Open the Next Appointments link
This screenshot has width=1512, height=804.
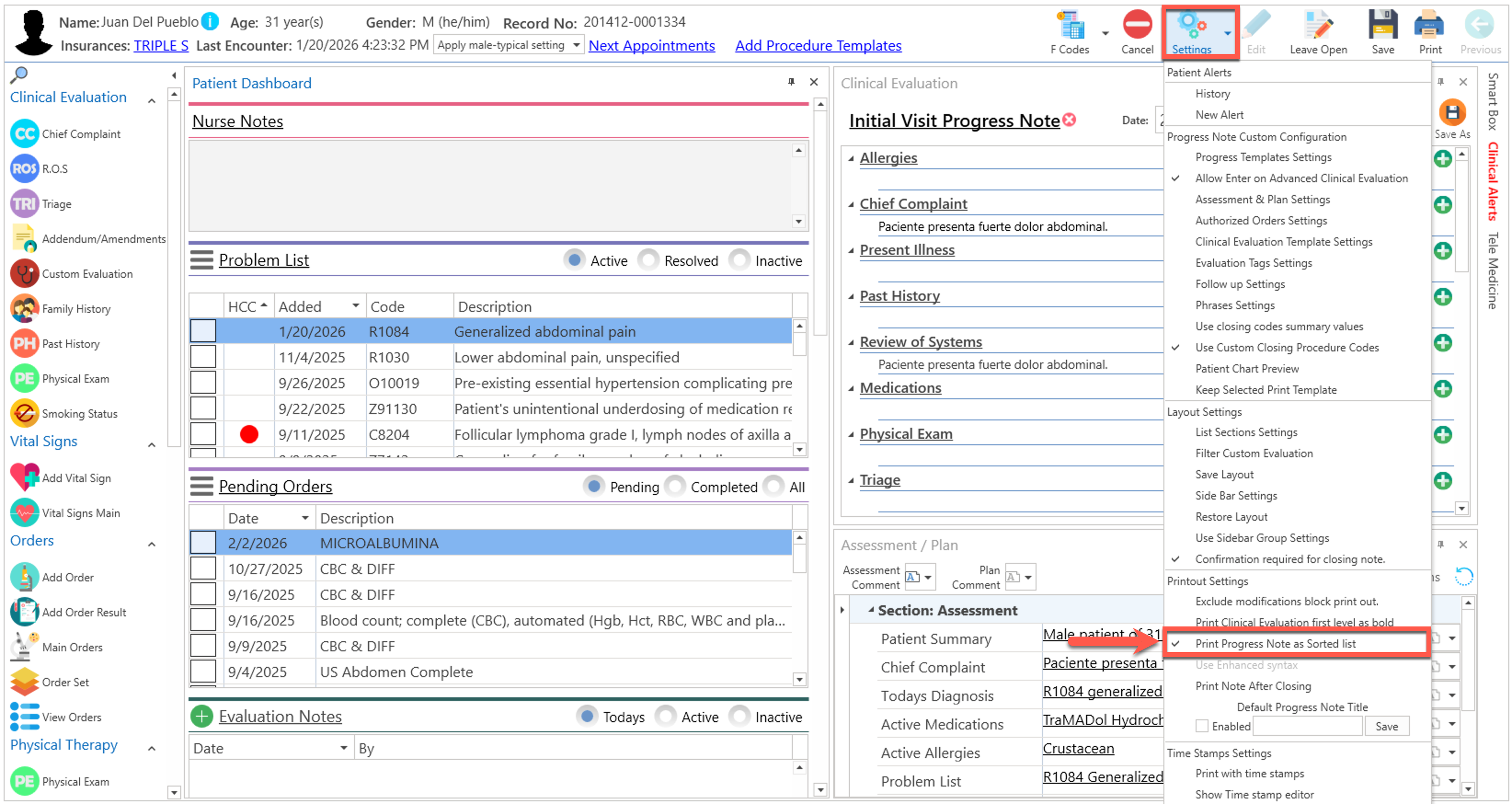point(651,45)
